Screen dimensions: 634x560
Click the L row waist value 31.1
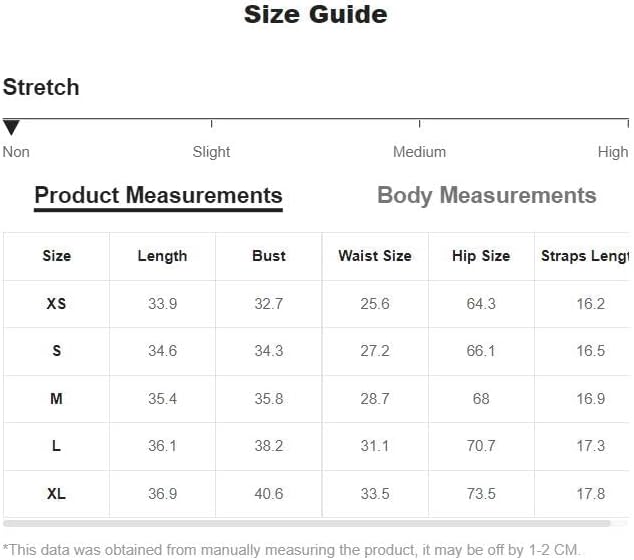pyautogui.click(x=375, y=446)
